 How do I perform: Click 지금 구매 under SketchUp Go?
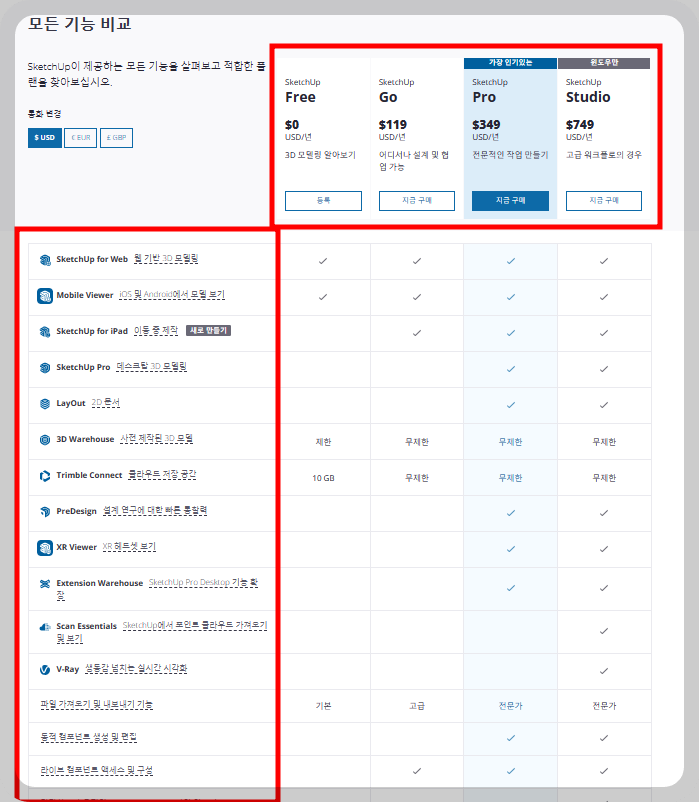click(417, 200)
